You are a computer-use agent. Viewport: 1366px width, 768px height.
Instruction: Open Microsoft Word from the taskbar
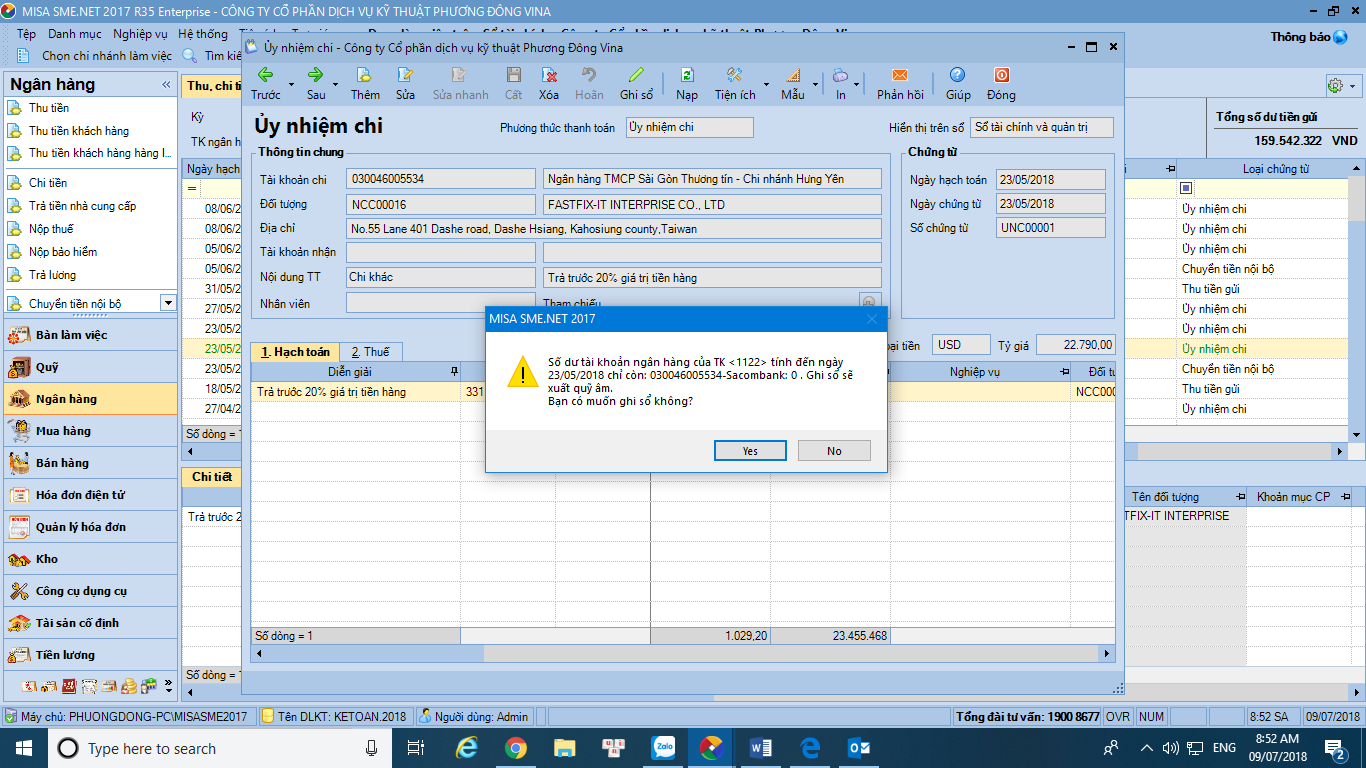(x=761, y=747)
